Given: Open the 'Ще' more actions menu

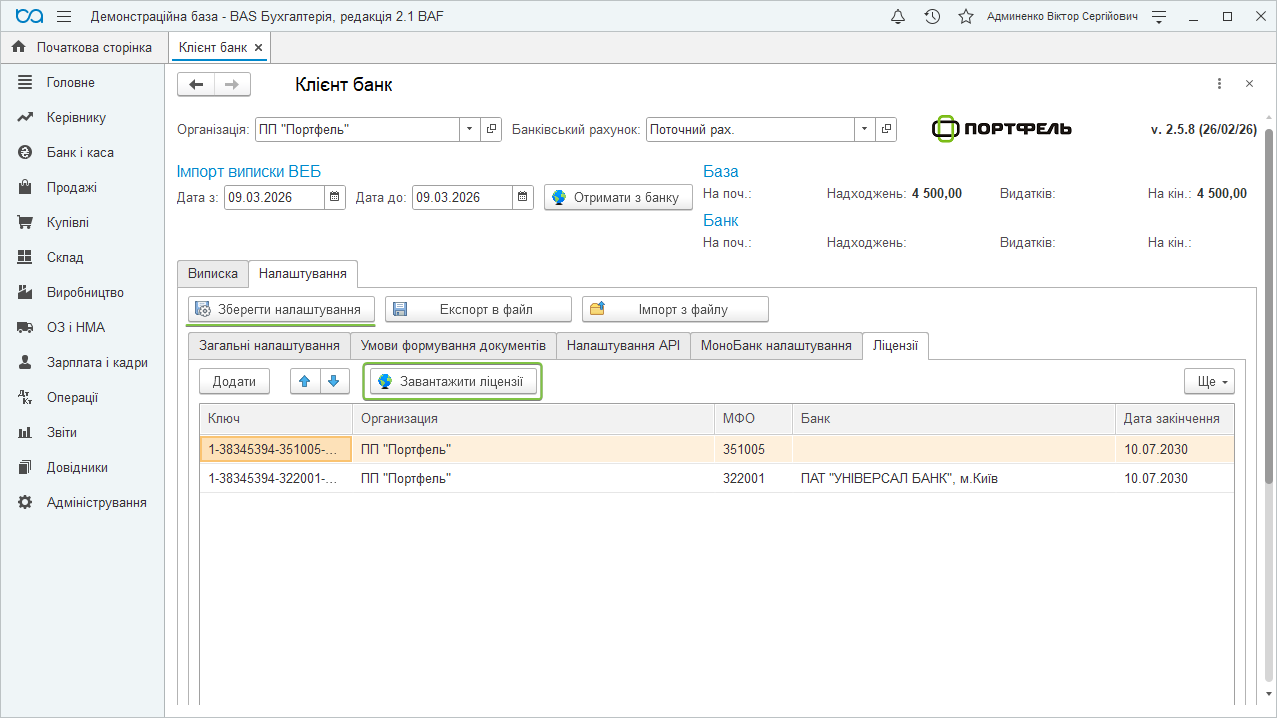Looking at the screenshot, I should pyautogui.click(x=1209, y=381).
